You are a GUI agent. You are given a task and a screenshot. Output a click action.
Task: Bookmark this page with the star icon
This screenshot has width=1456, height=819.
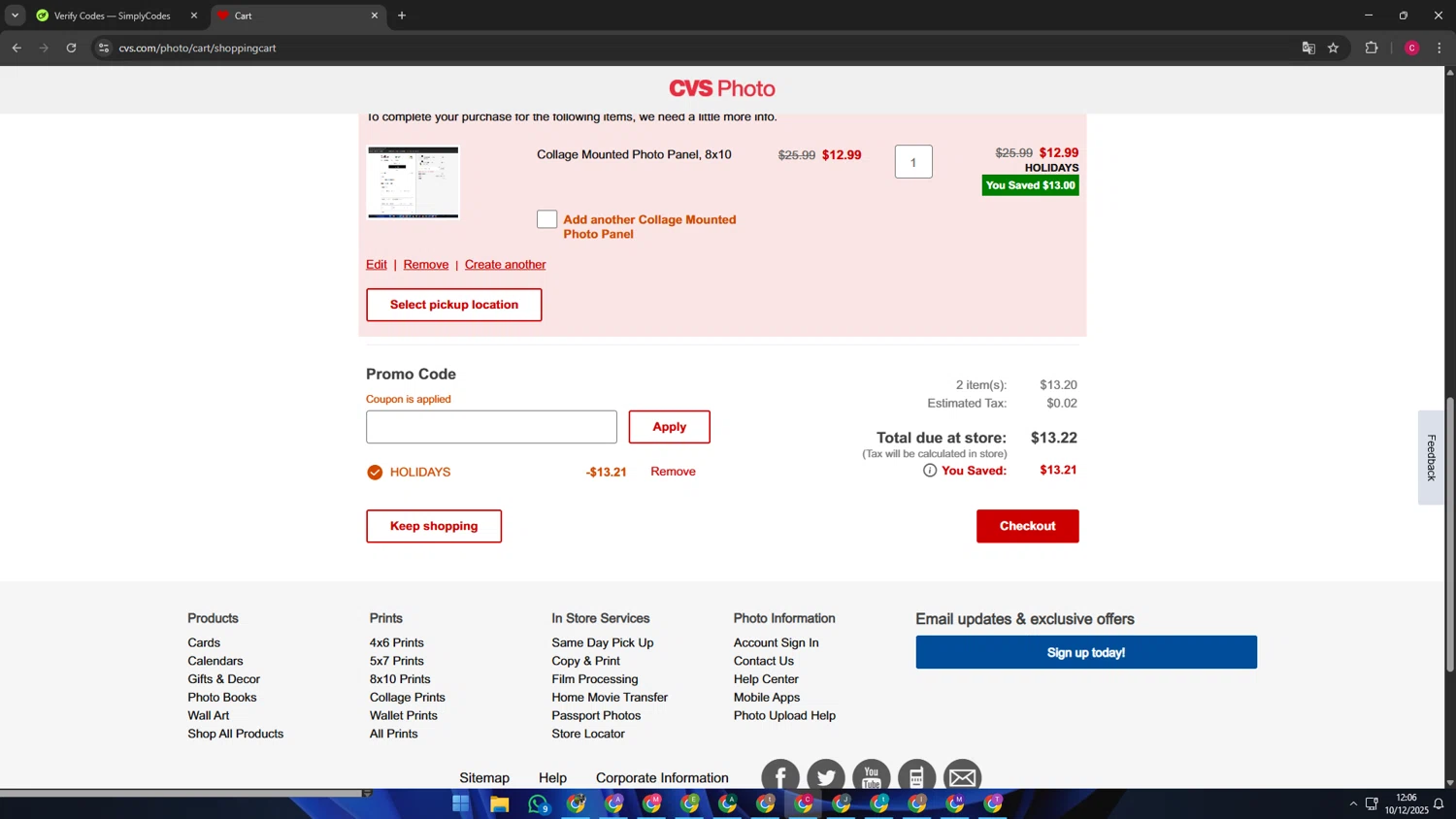click(x=1334, y=48)
